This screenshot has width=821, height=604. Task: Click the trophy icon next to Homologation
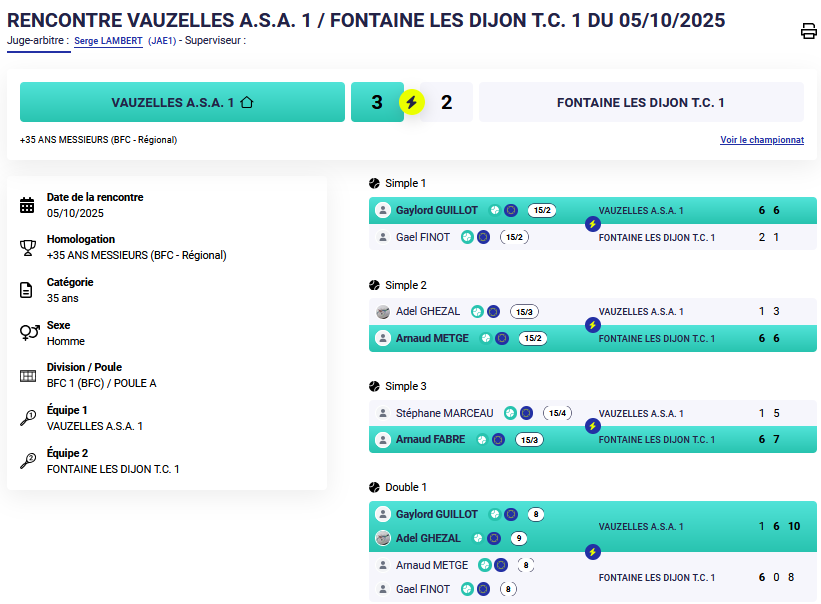click(x=28, y=247)
